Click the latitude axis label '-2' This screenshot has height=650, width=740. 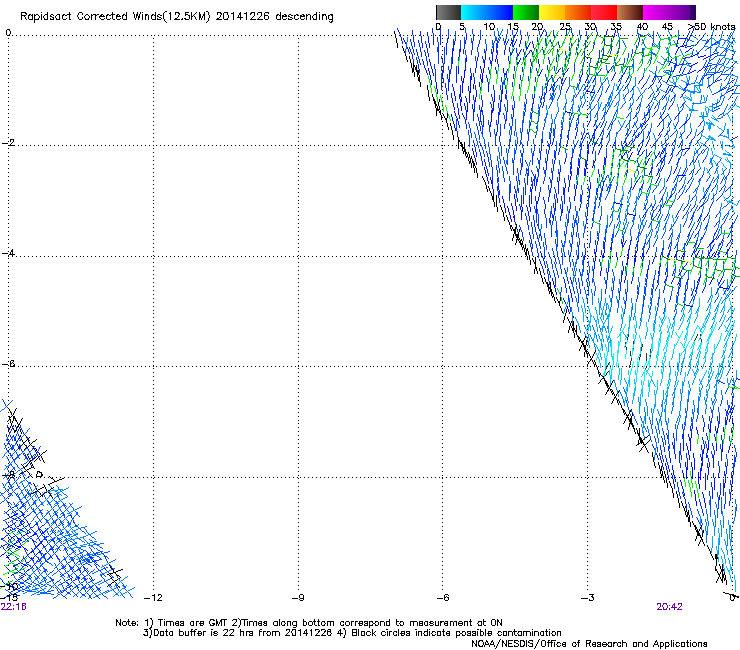pyautogui.click(x=8, y=143)
